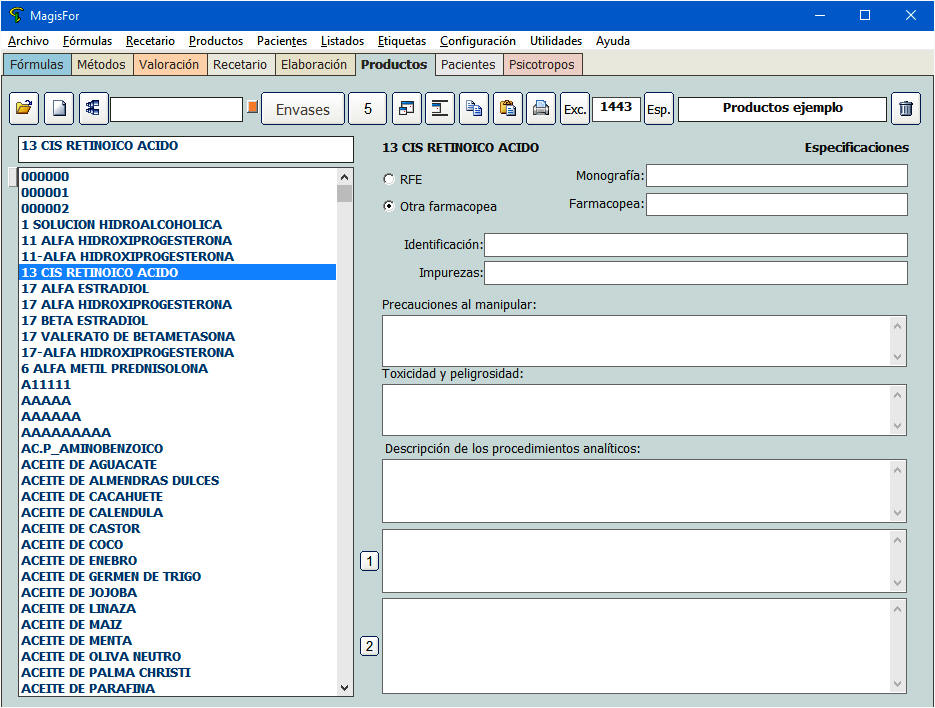Select 17 VALERATO DE BETAMETASONA entry
Viewport: 935px width, 708px height.
tap(178, 336)
